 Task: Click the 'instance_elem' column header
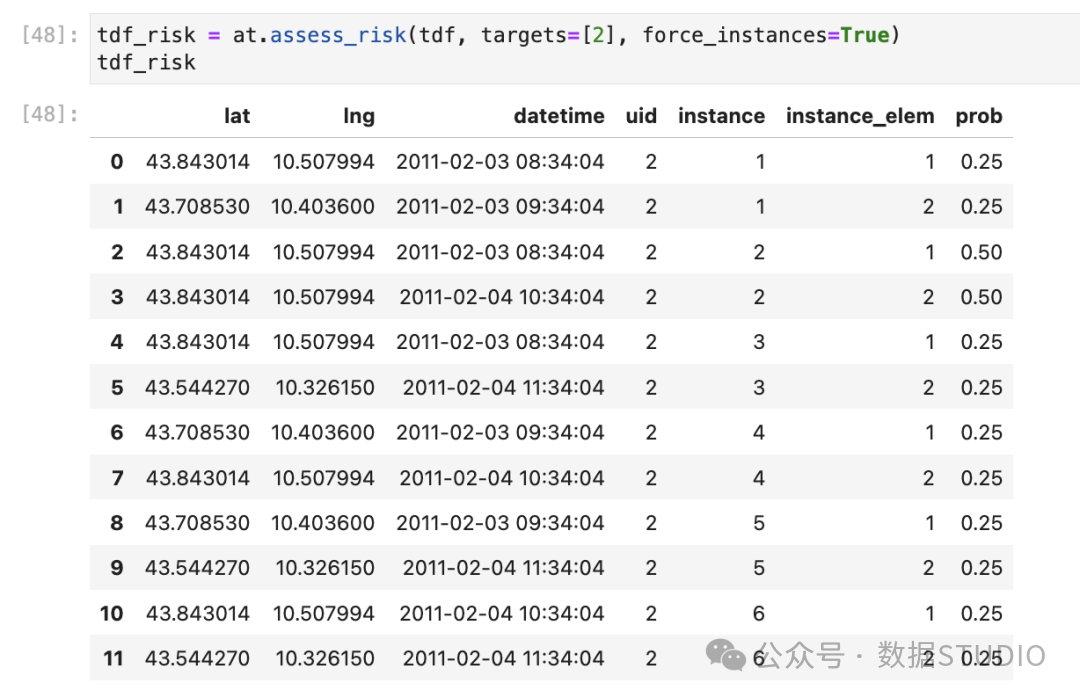[860, 116]
